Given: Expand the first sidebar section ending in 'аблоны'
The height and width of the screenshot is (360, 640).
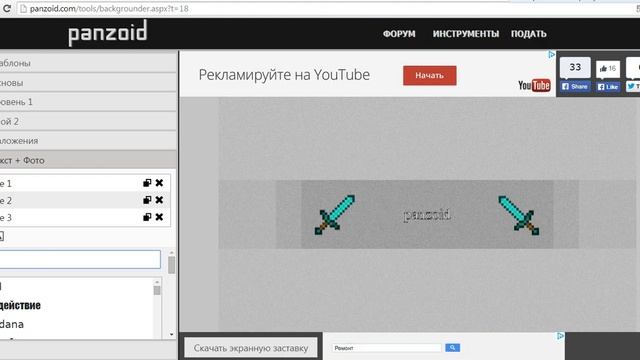Looking at the screenshot, I should [88, 63].
